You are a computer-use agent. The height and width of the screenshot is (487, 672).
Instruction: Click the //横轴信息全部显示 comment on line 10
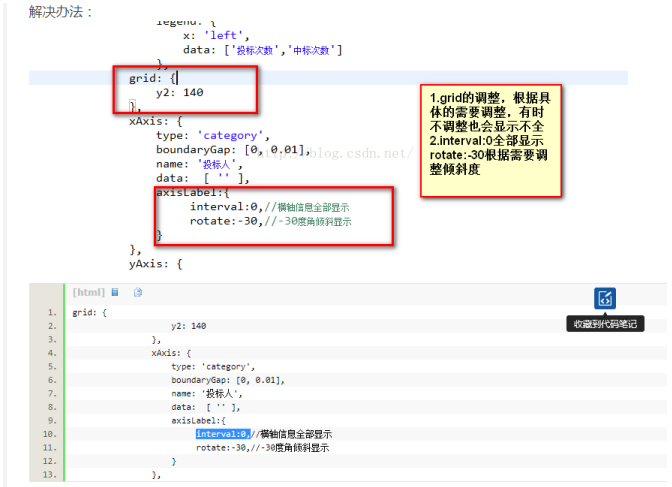tap(291, 434)
